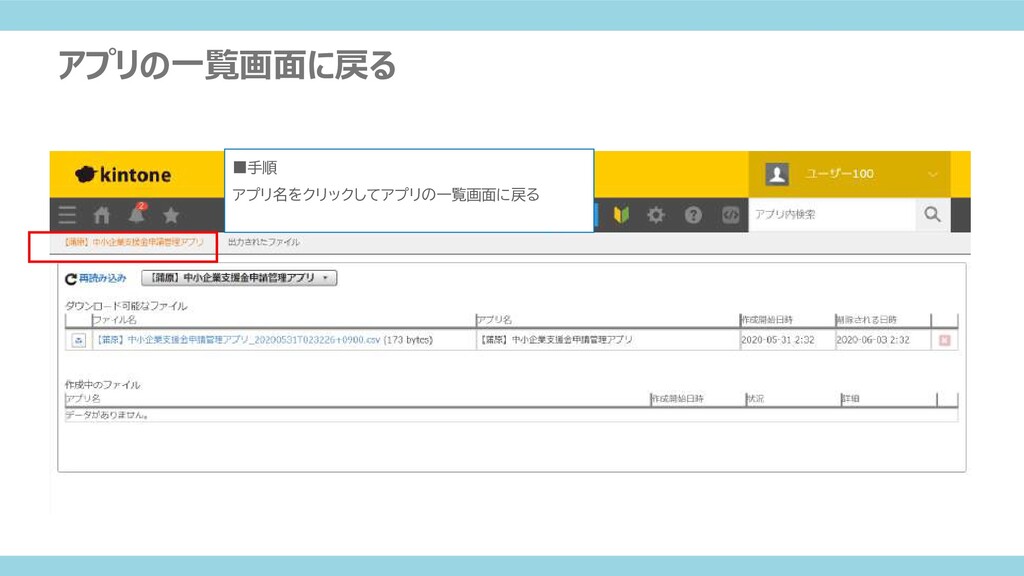The height and width of the screenshot is (576, 1024).
Task: Go to the kintone home icon
Action: (x=102, y=215)
